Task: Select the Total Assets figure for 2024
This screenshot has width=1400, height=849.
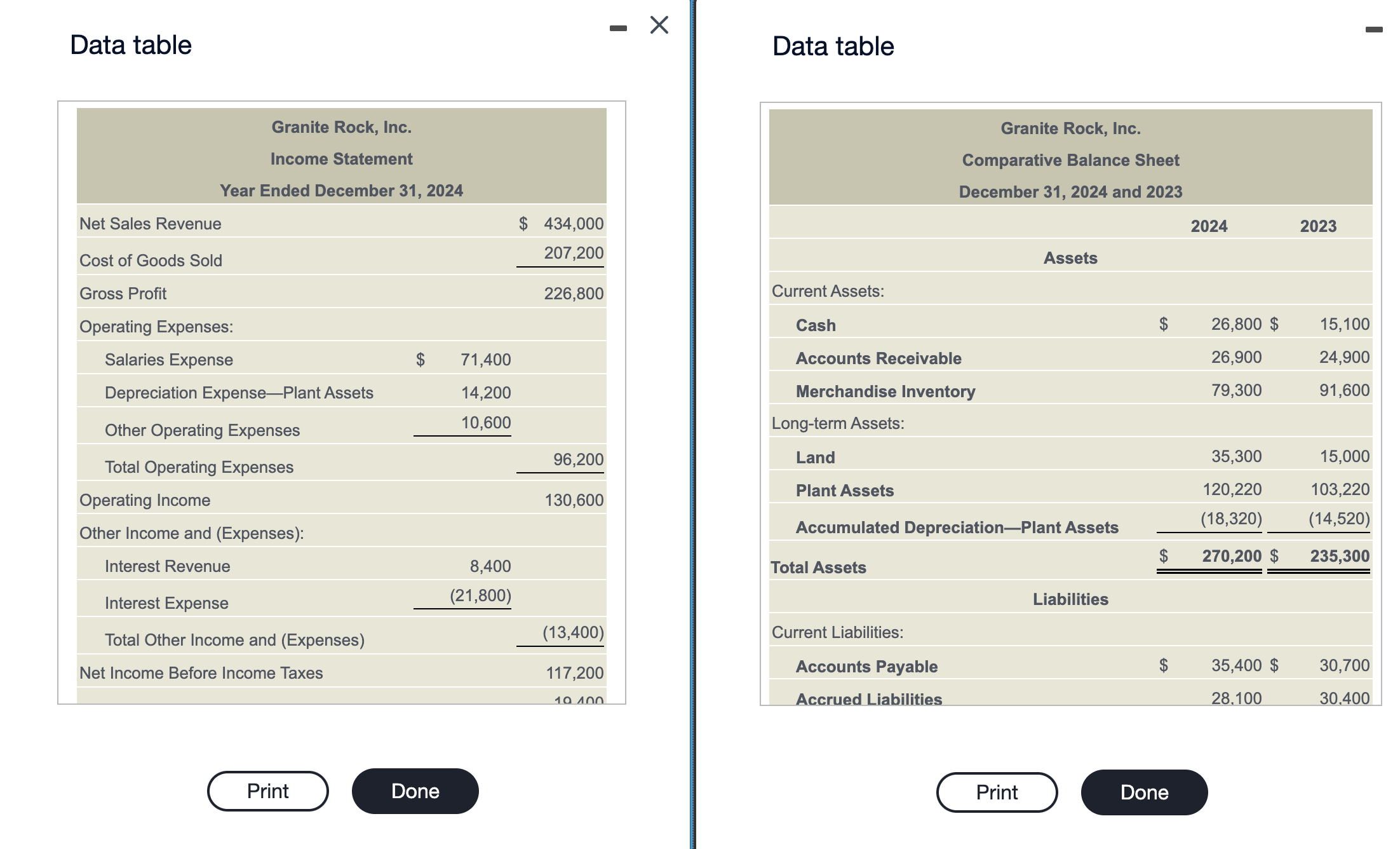Action: coord(1232,555)
